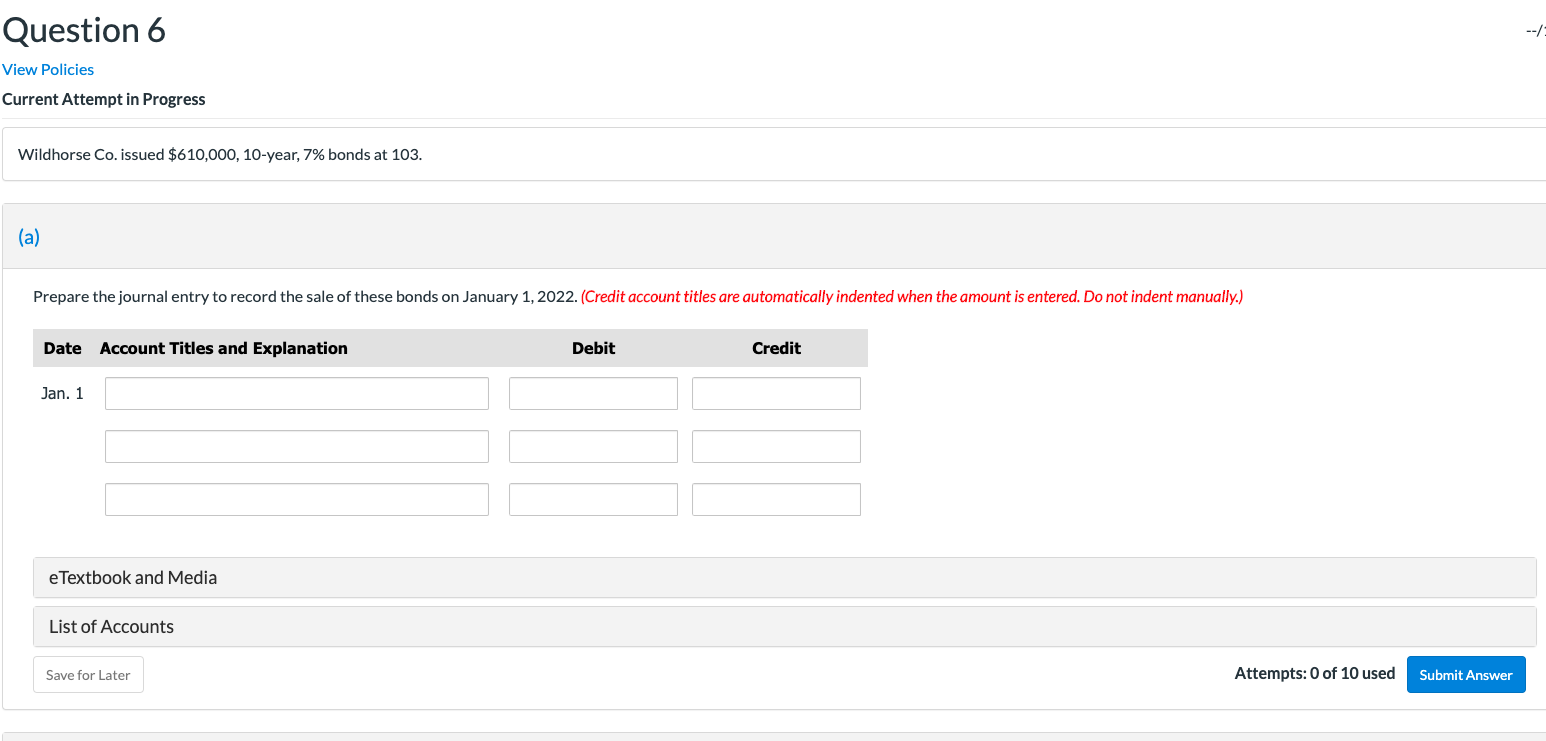Expand the List of Accounts section
This screenshot has height=741, width=1546.
pos(111,626)
